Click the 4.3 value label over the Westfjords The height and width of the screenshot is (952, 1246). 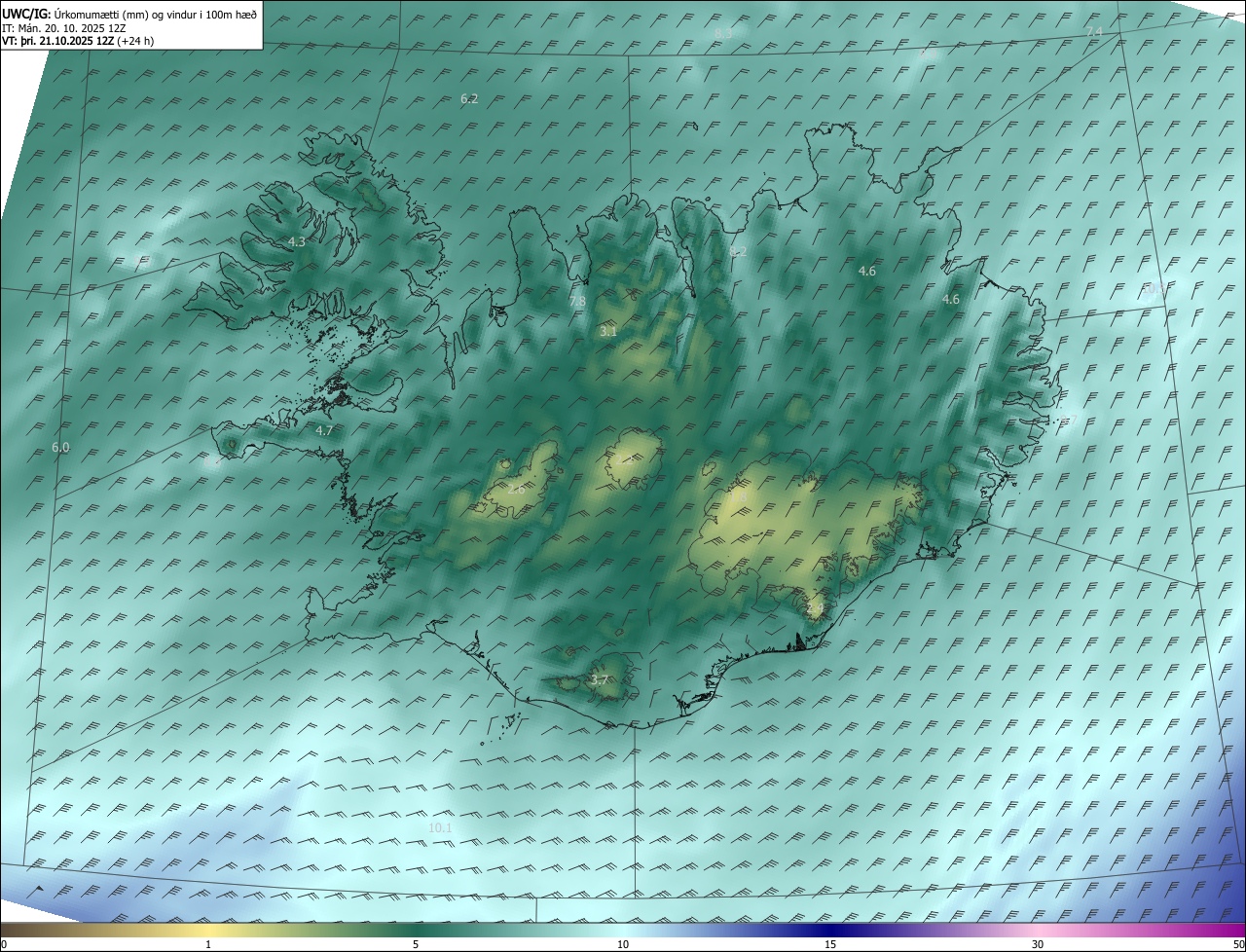click(x=297, y=241)
